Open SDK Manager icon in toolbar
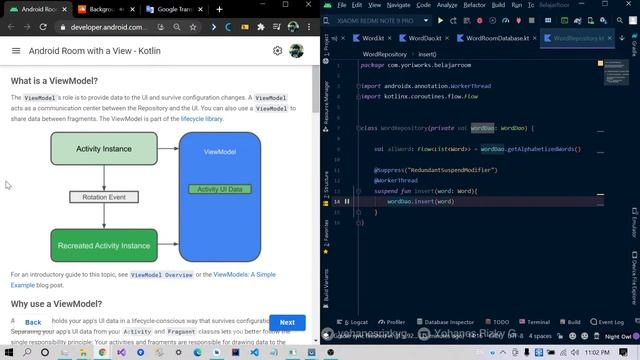 (x=603, y=20)
